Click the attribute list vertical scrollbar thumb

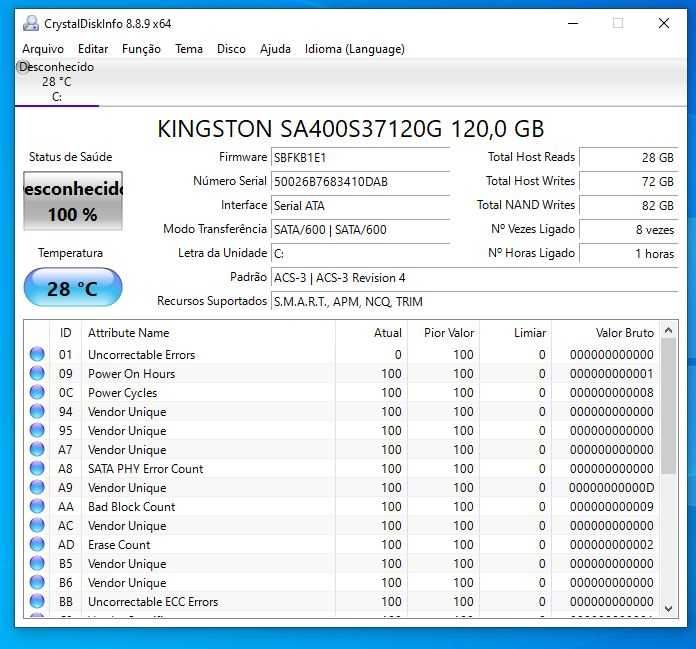click(668, 406)
